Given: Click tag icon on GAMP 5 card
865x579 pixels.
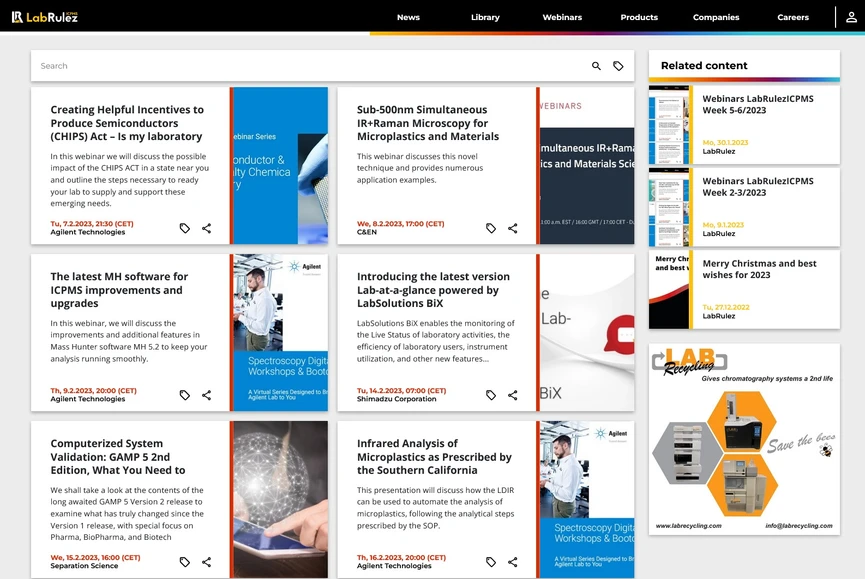Looking at the screenshot, I should click(x=185, y=562).
